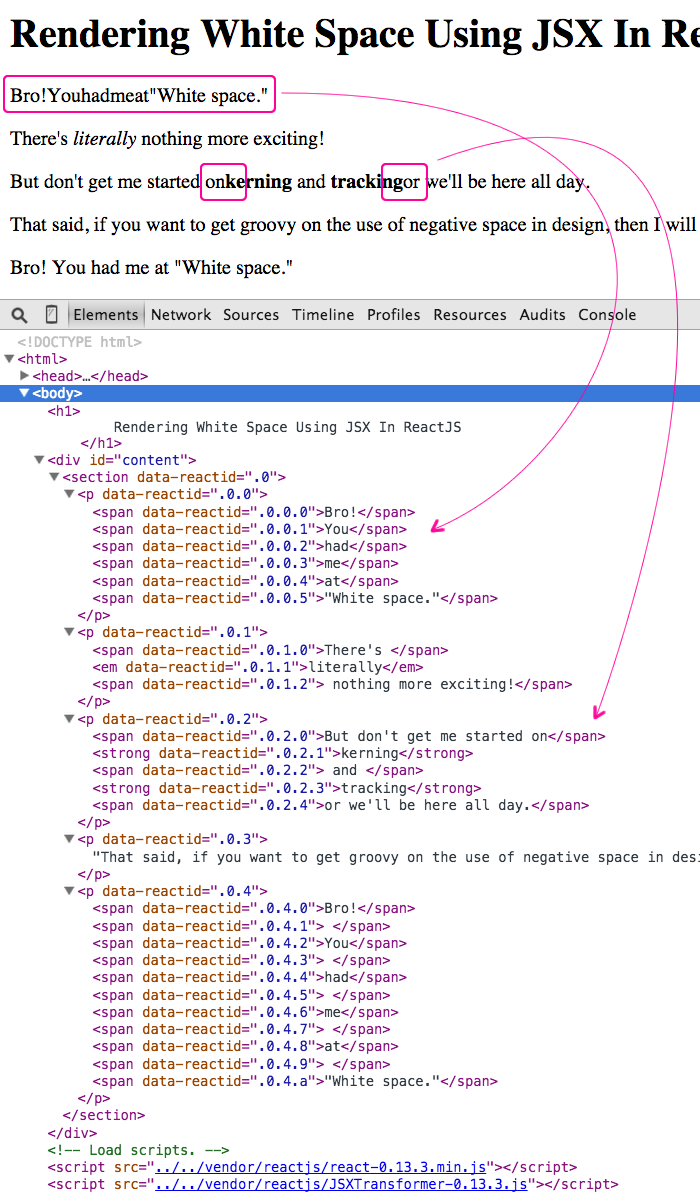Screen dimensions: 700x1195
Task: Select the Timeline tab
Action: (x=323, y=315)
